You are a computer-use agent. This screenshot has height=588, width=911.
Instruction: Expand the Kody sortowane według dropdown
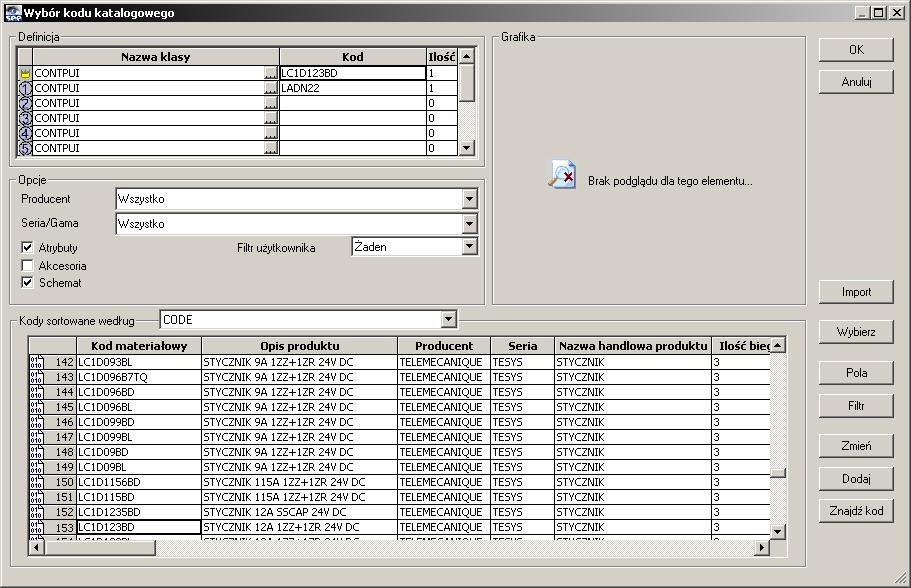[448, 320]
